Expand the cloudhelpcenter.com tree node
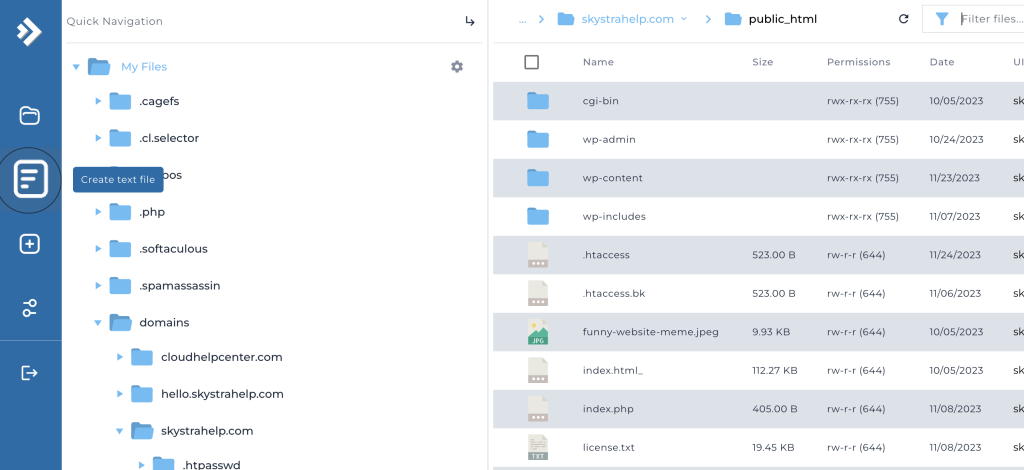This screenshot has height=470, width=1024. tap(120, 357)
